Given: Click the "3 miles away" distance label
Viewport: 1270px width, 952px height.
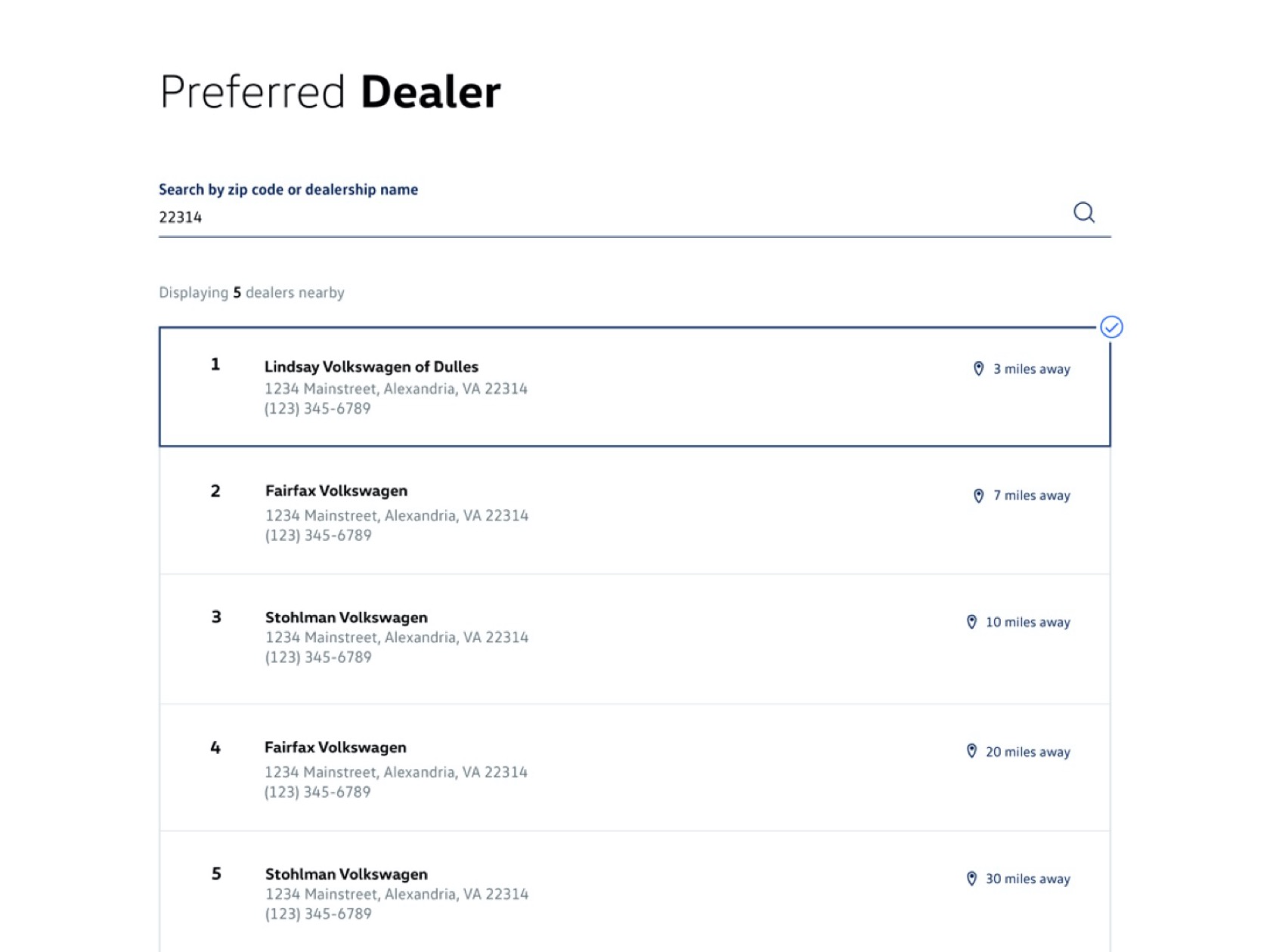Looking at the screenshot, I should [x=1031, y=369].
